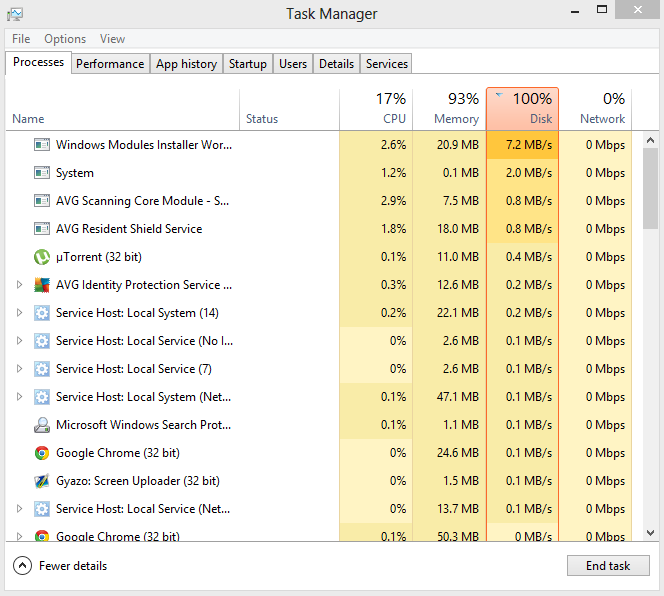Click the End task button
This screenshot has width=664, height=596.
[x=608, y=566]
